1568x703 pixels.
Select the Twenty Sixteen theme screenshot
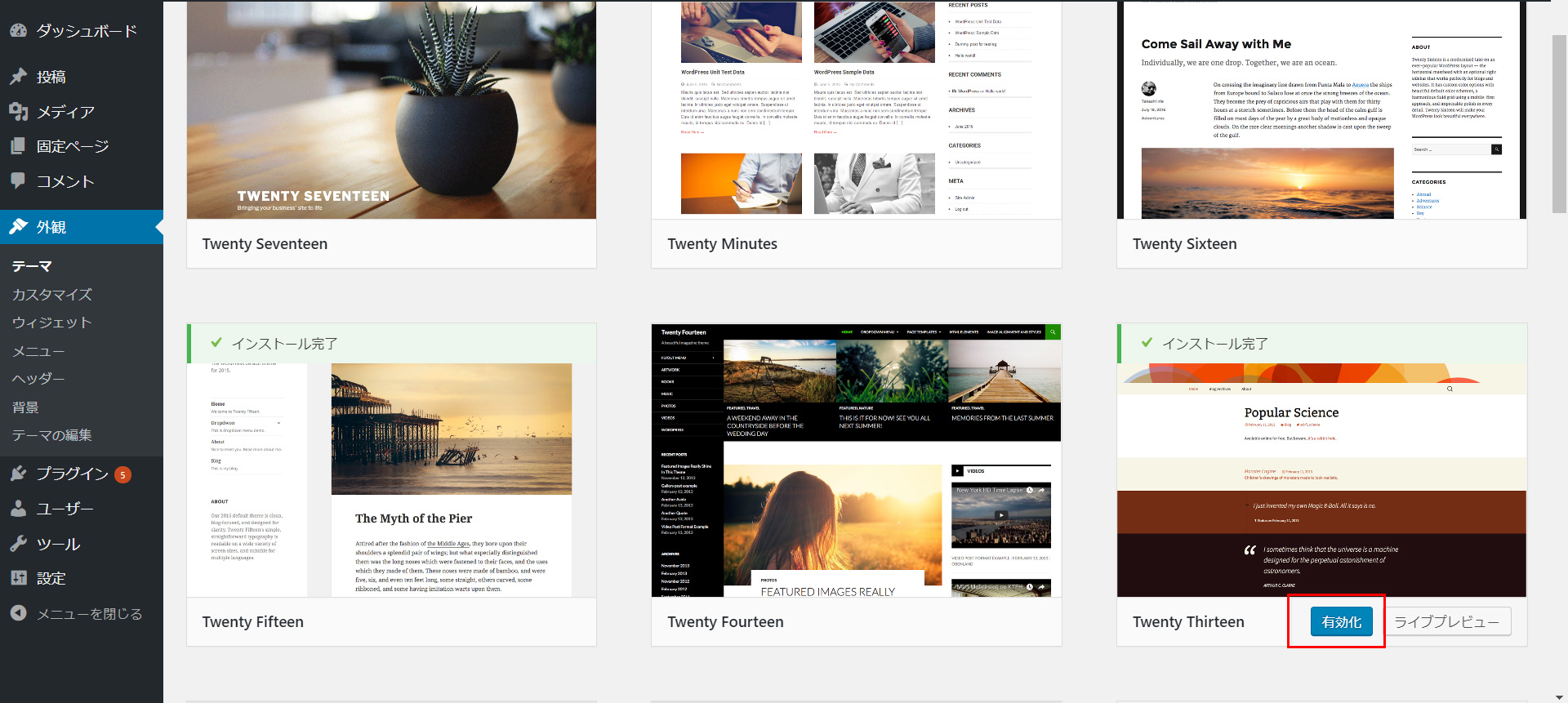pos(1321,110)
